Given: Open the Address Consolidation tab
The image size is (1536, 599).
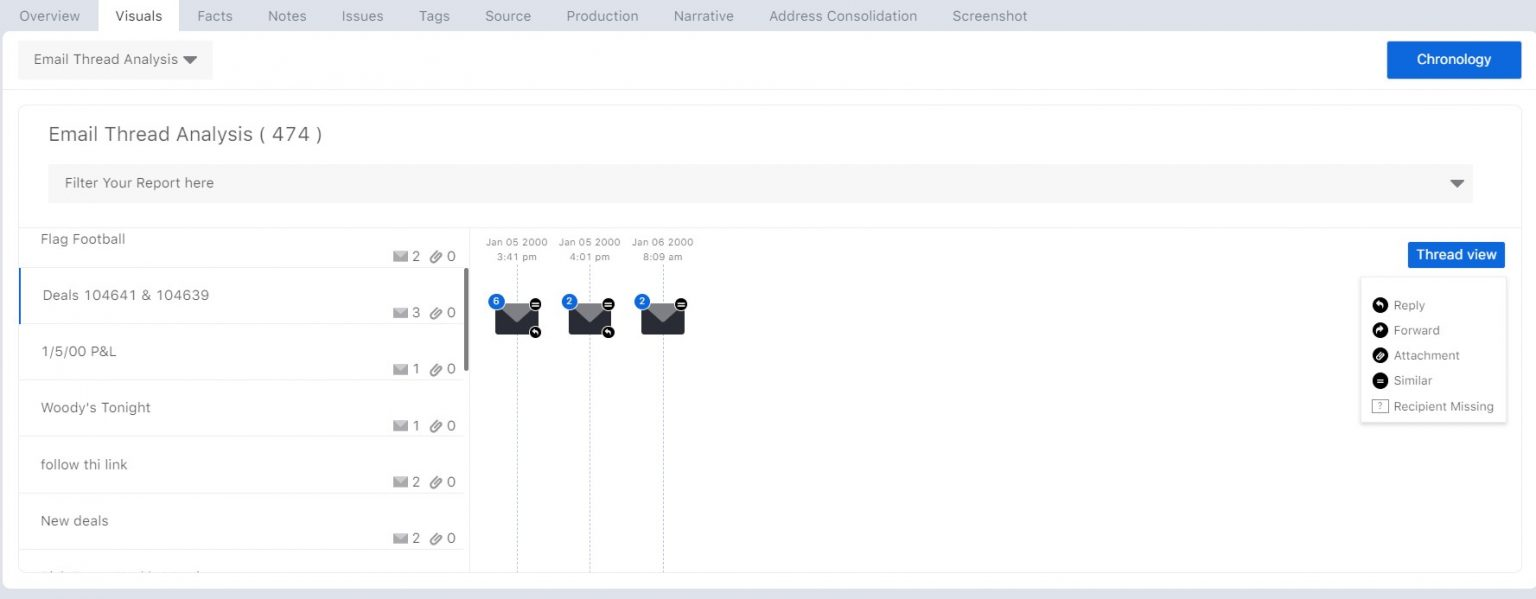Looking at the screenshot, I should tap(843, 16).
